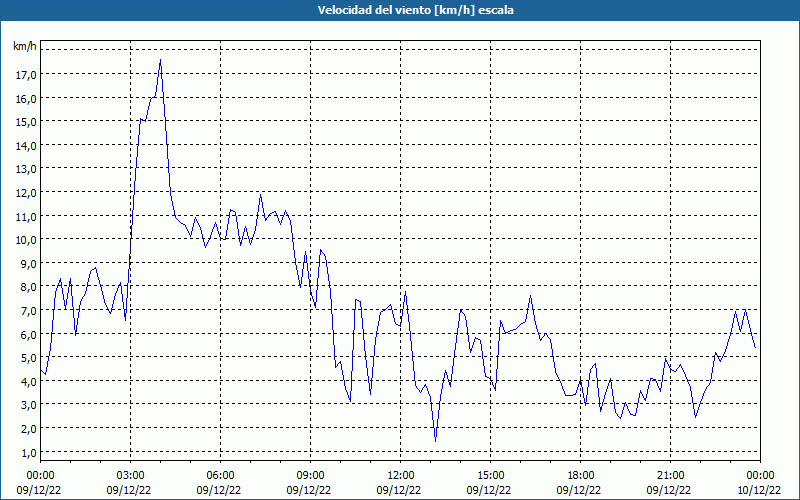Viewport: 800px width, 500px height.
Task: Select the '16,0' y-axis value
Action: point(27,98)
